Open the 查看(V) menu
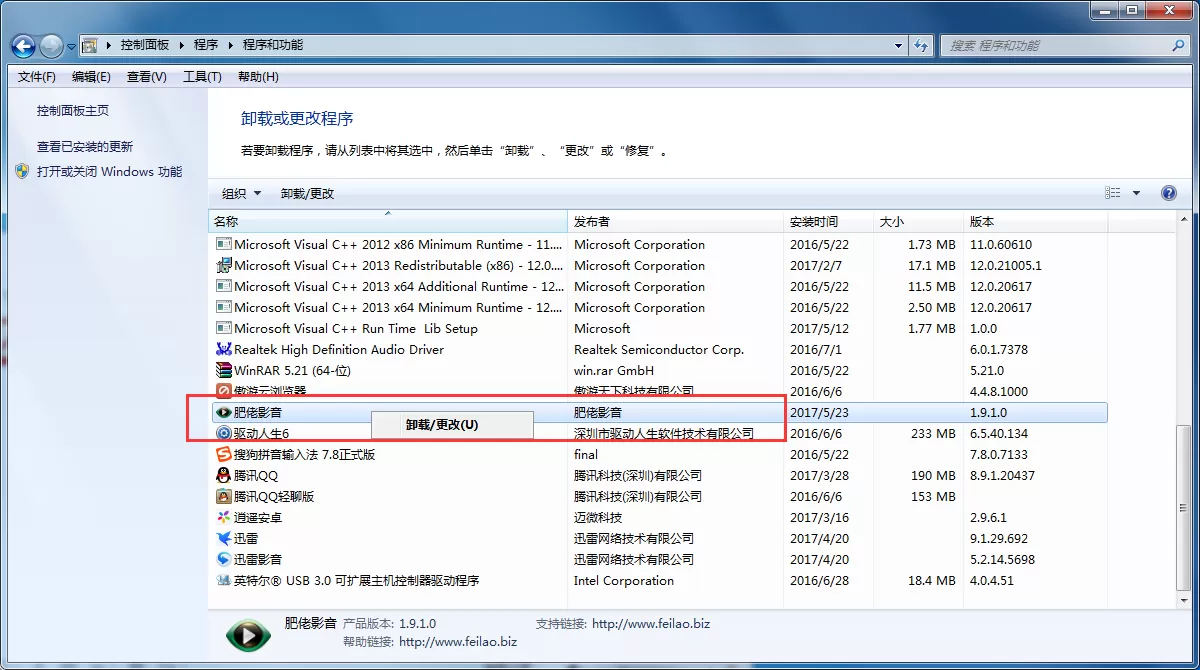Screen dimensions: 1200x670 pos(147,77)
